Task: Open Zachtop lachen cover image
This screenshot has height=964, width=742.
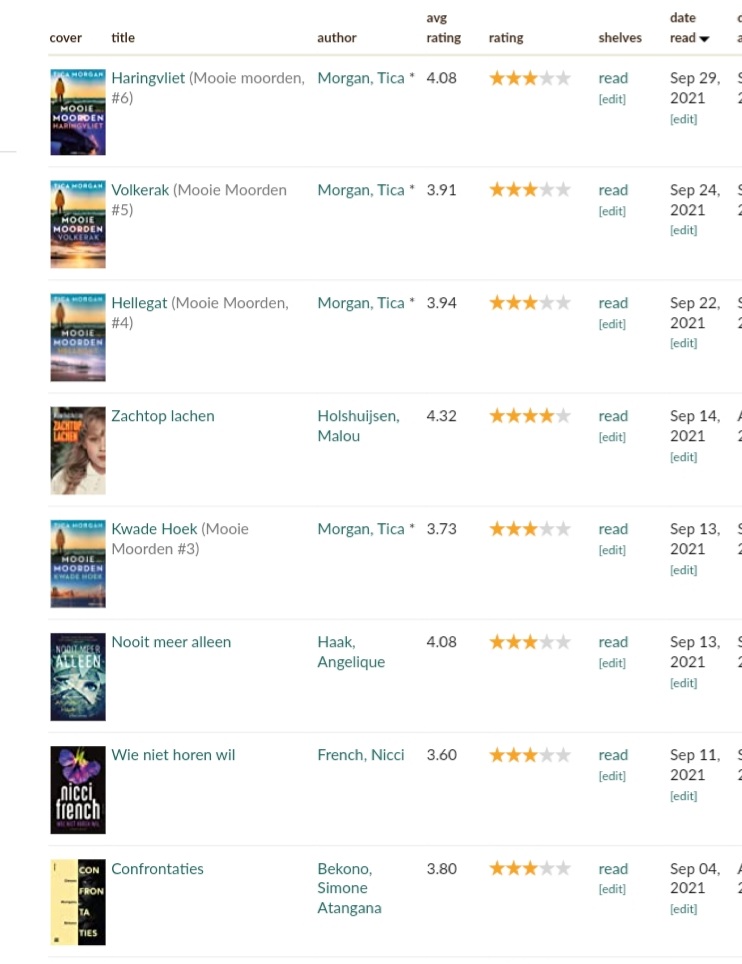Action: click(78, 451)
